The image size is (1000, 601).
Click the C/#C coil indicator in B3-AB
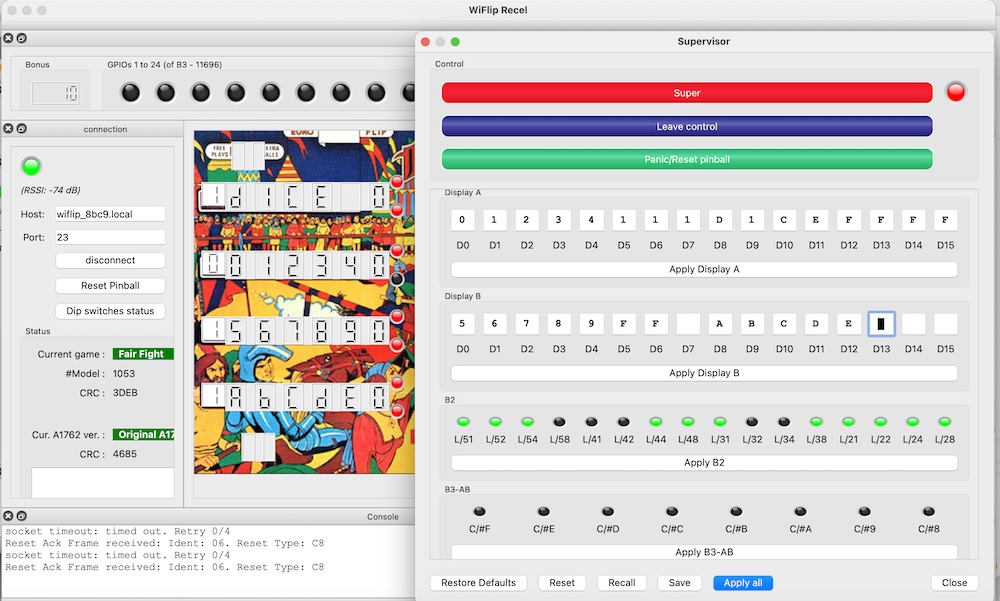point(672,510)
